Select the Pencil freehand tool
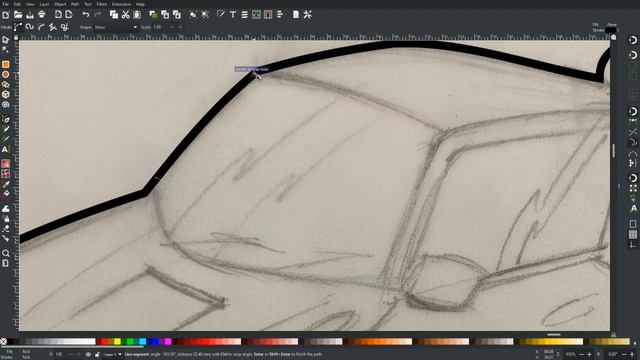 [x=5, y=129]
